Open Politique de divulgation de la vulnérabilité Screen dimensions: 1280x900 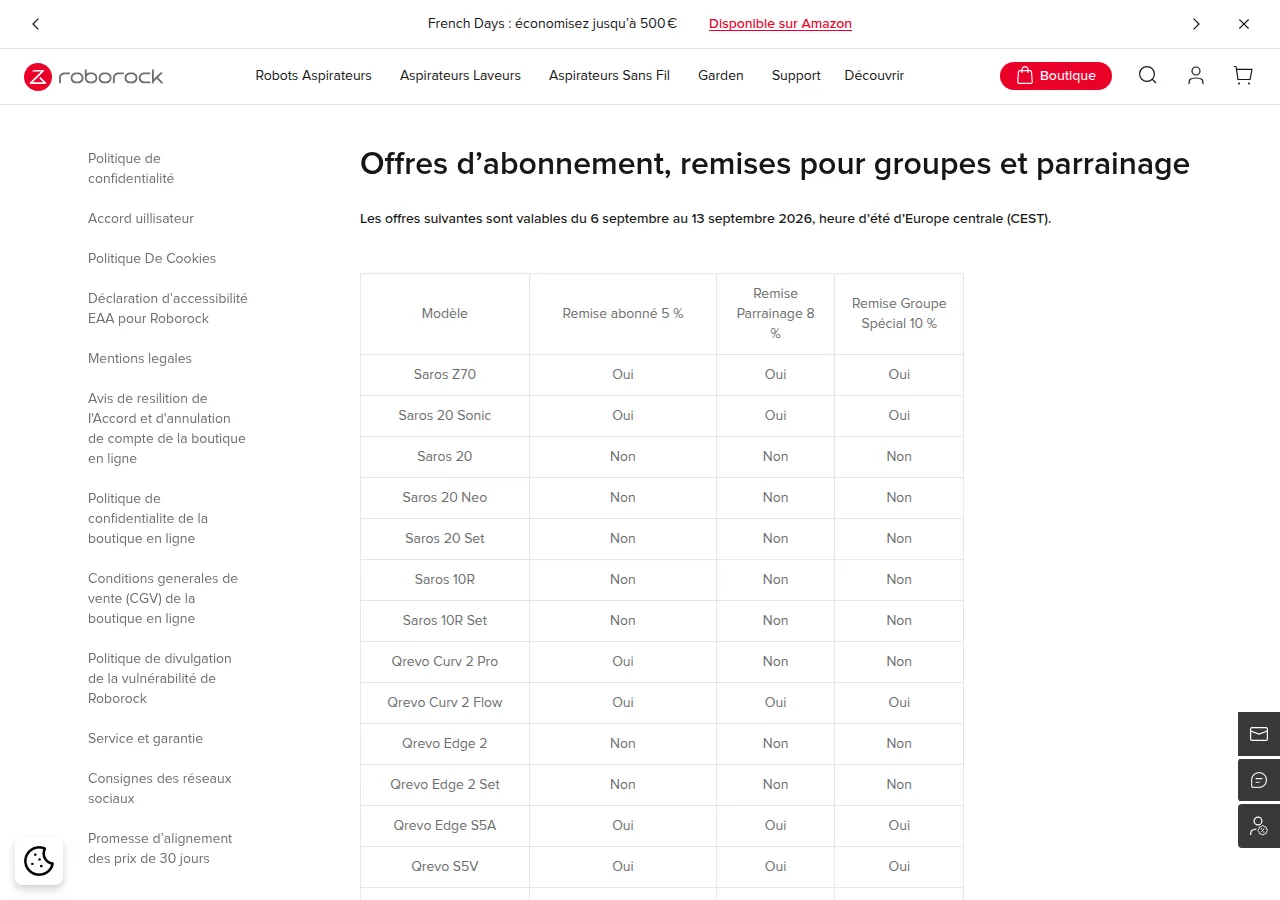(160, 678)
